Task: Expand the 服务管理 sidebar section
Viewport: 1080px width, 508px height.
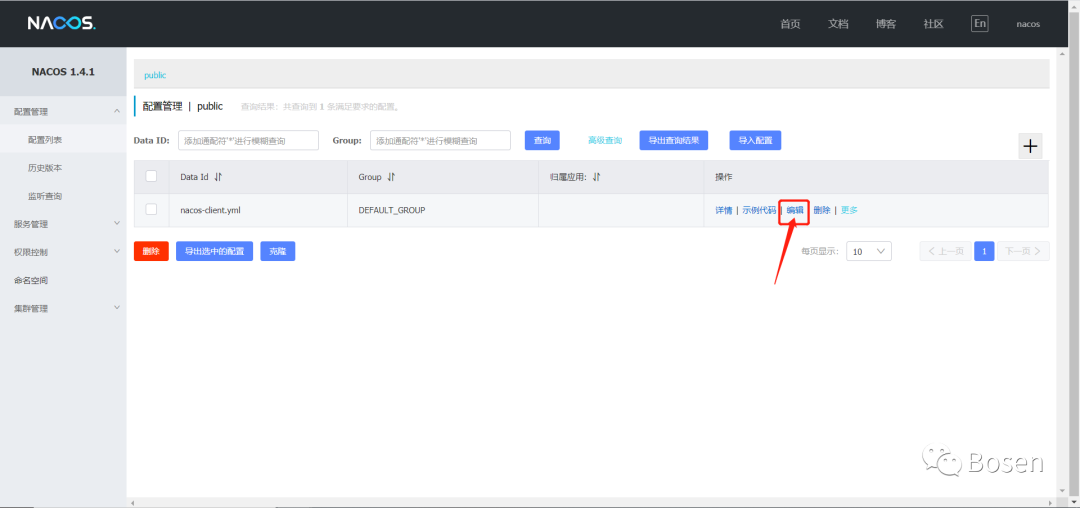Action: (x=63, y=224)
